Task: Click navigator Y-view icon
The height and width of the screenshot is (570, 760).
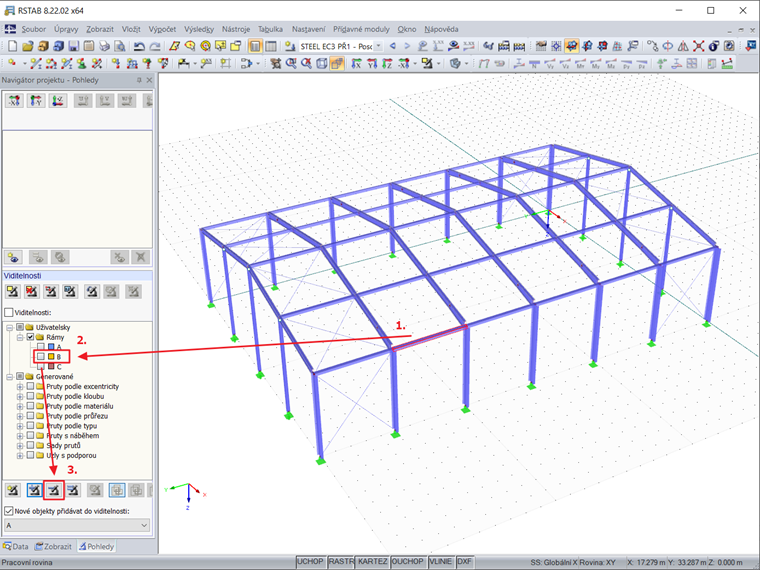Action: pos(36,101)
